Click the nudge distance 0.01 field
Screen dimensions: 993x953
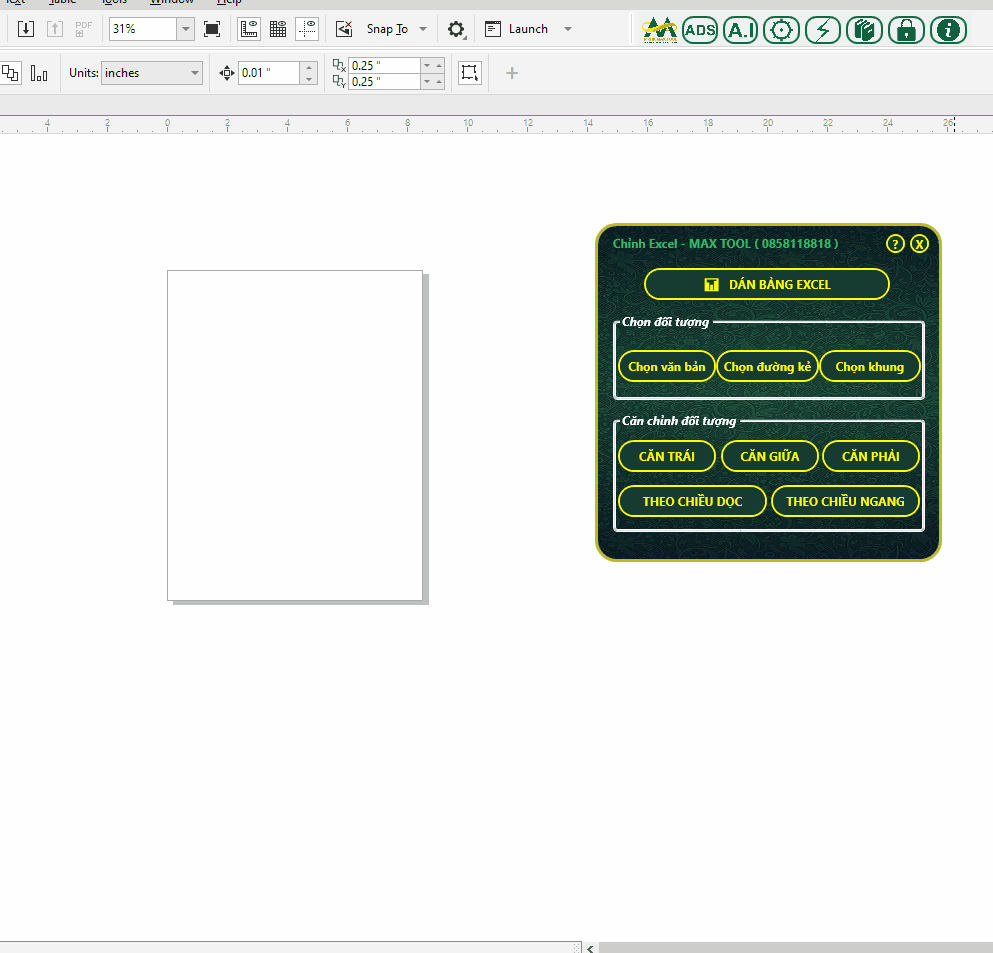[268, 73]
